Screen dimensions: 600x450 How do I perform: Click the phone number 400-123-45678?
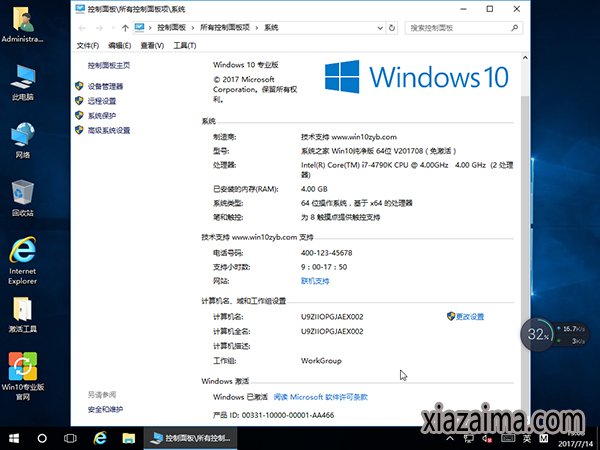click(x=326, y=253)
